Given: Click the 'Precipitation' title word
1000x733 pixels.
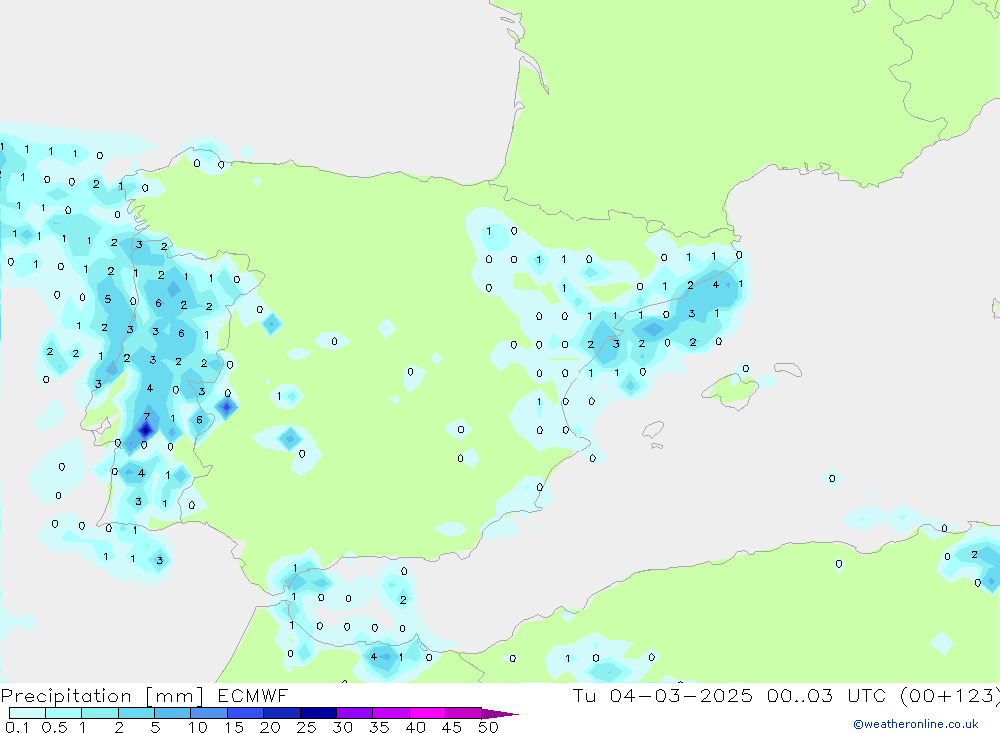Looking at the screenshot, I should [66, 696].
